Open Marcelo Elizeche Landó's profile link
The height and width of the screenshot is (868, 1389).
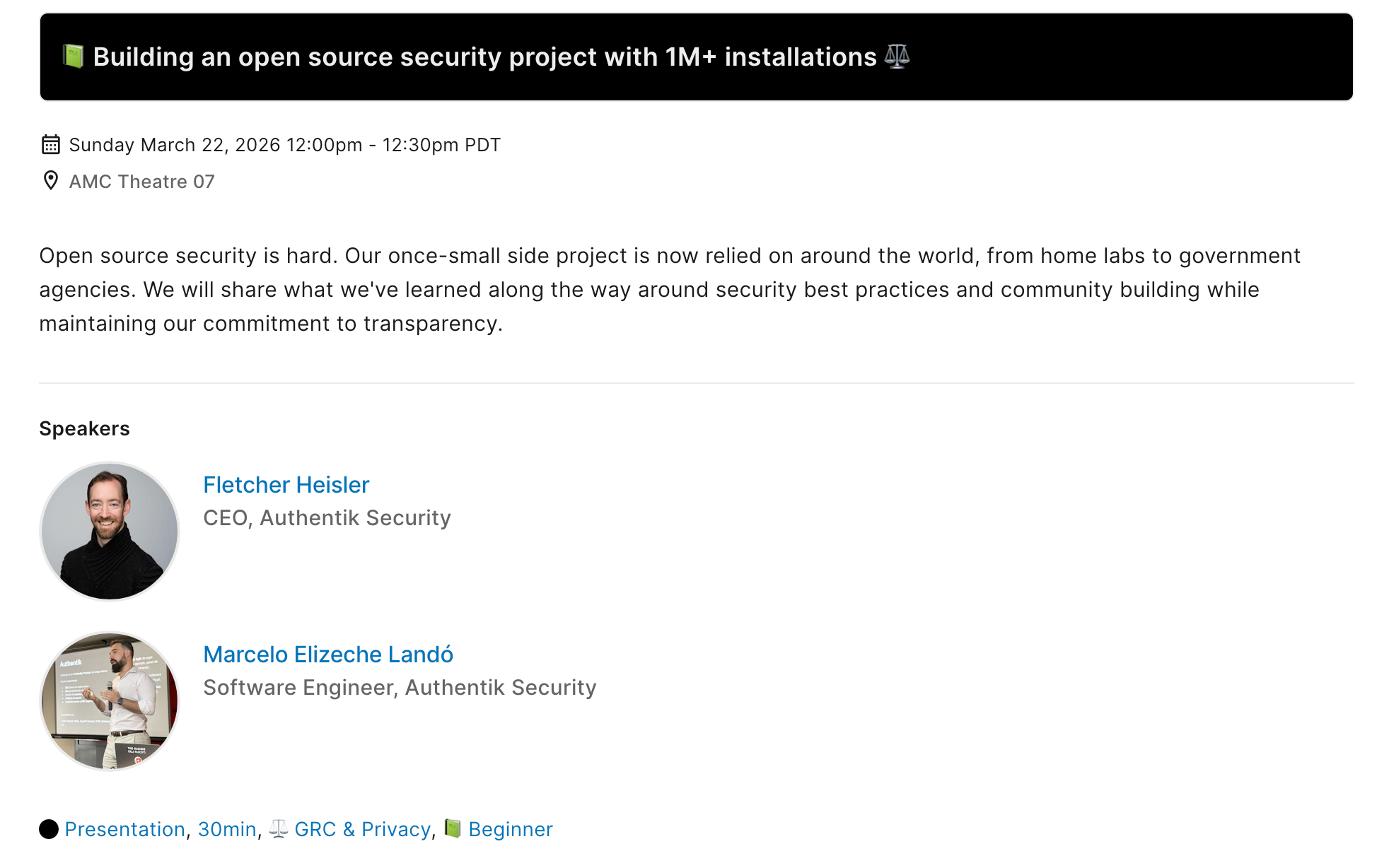click(328, 655)
